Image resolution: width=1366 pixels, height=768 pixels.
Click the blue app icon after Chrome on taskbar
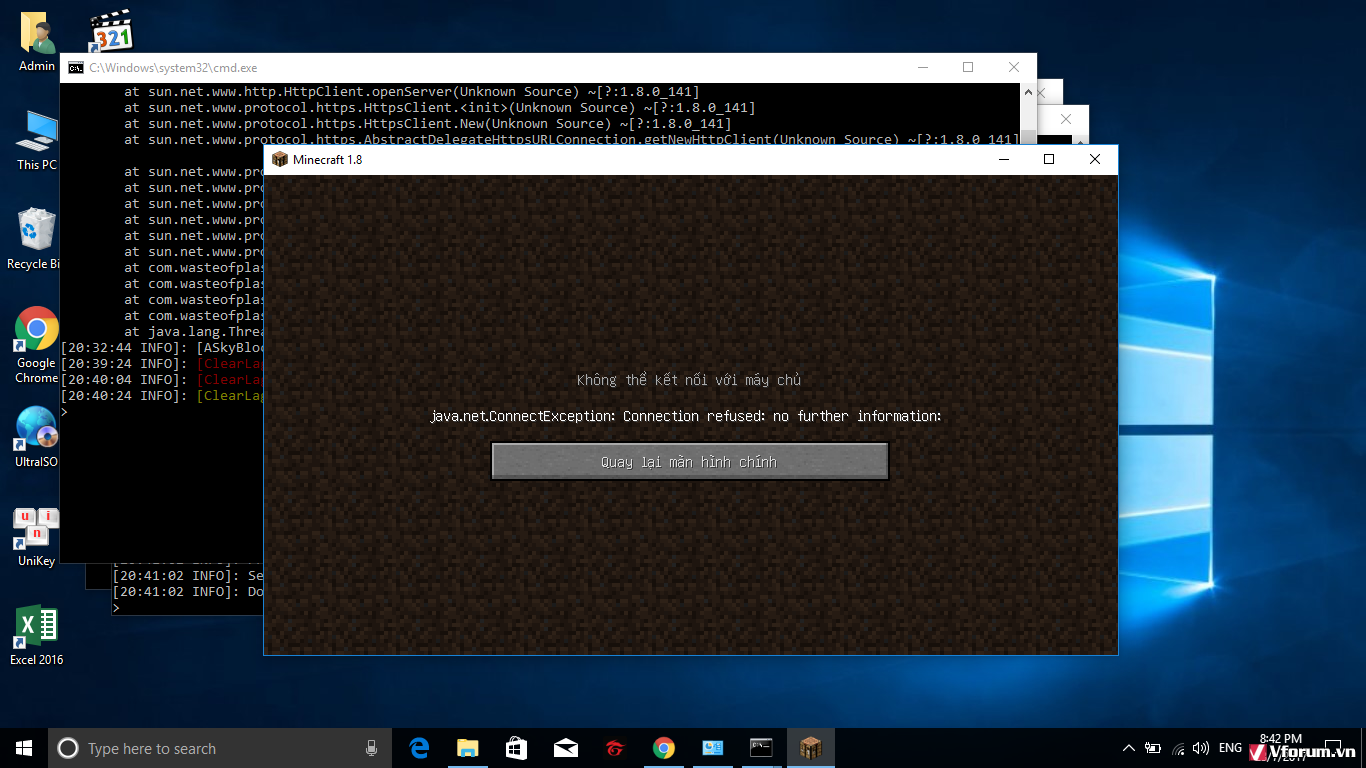(x=712, y=748)
